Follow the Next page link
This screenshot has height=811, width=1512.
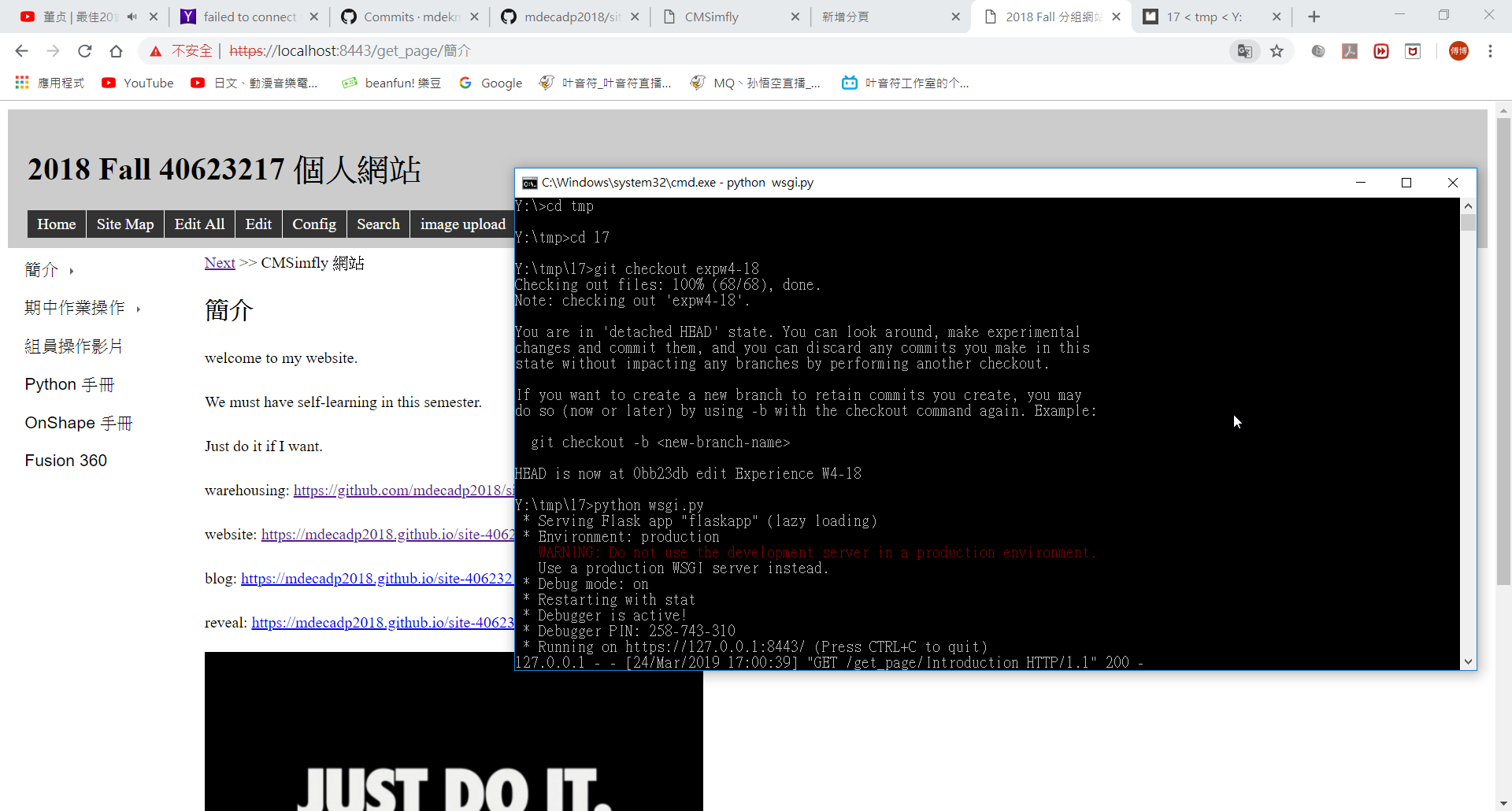[x=220, y=263]
